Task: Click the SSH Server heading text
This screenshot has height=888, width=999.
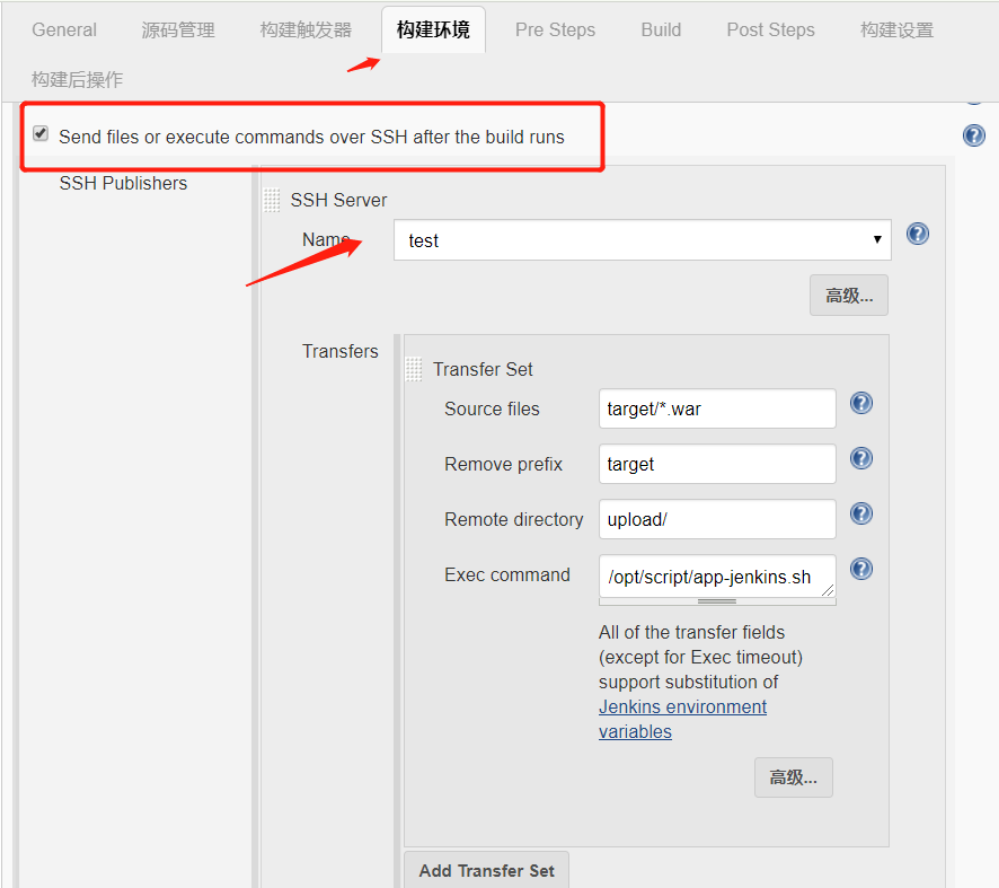Action: (339, 200)
